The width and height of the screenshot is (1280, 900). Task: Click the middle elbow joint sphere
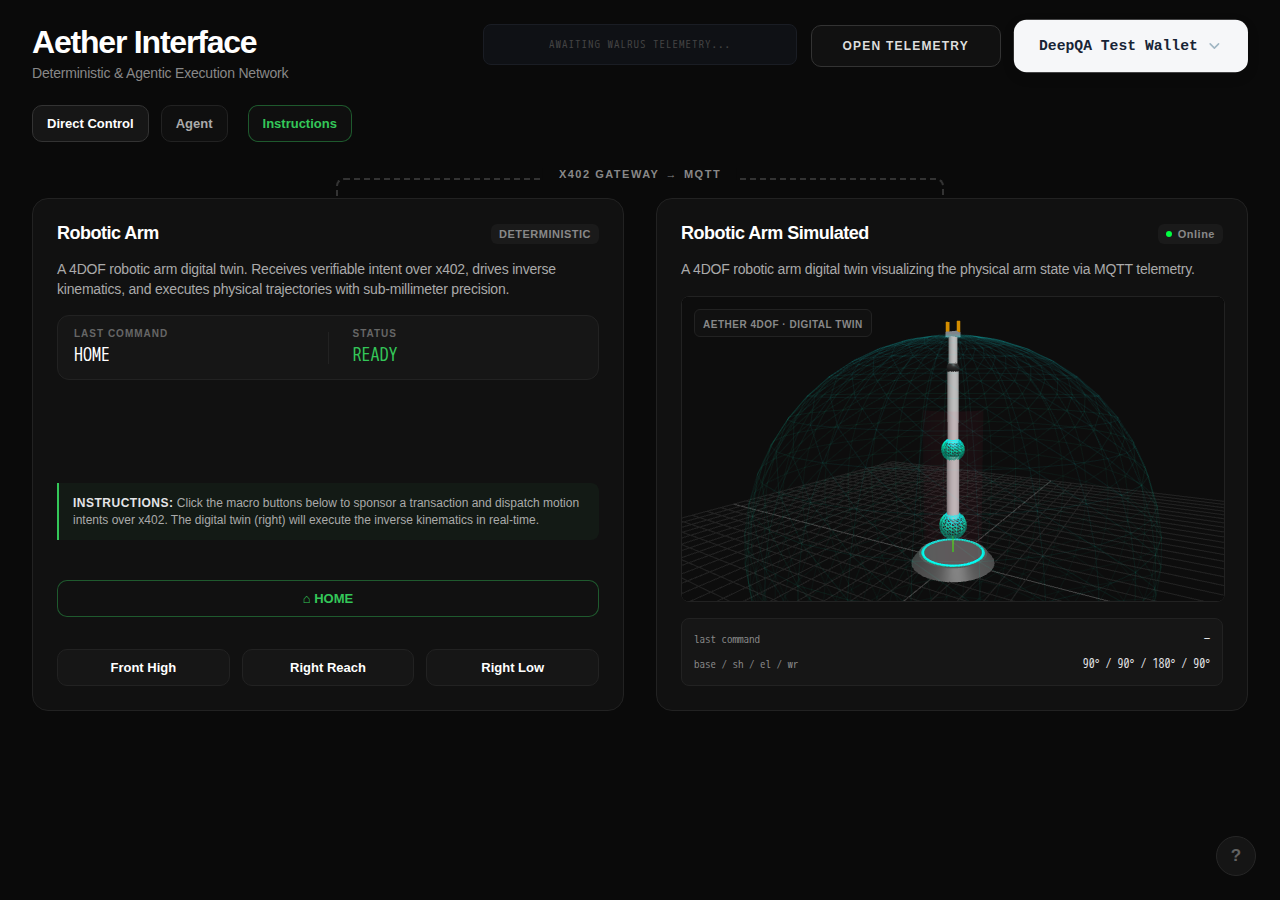[x=953, y=449]
